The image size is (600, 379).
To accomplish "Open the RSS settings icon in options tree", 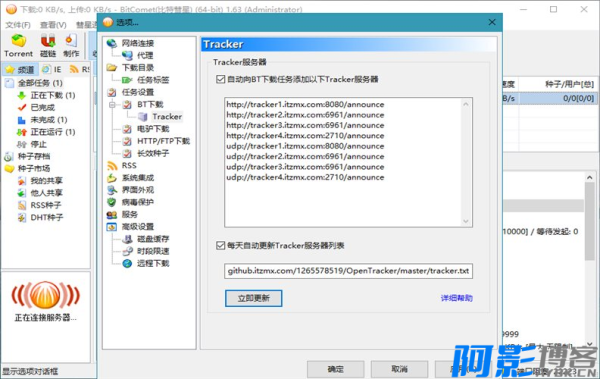I will coord(112,165).
